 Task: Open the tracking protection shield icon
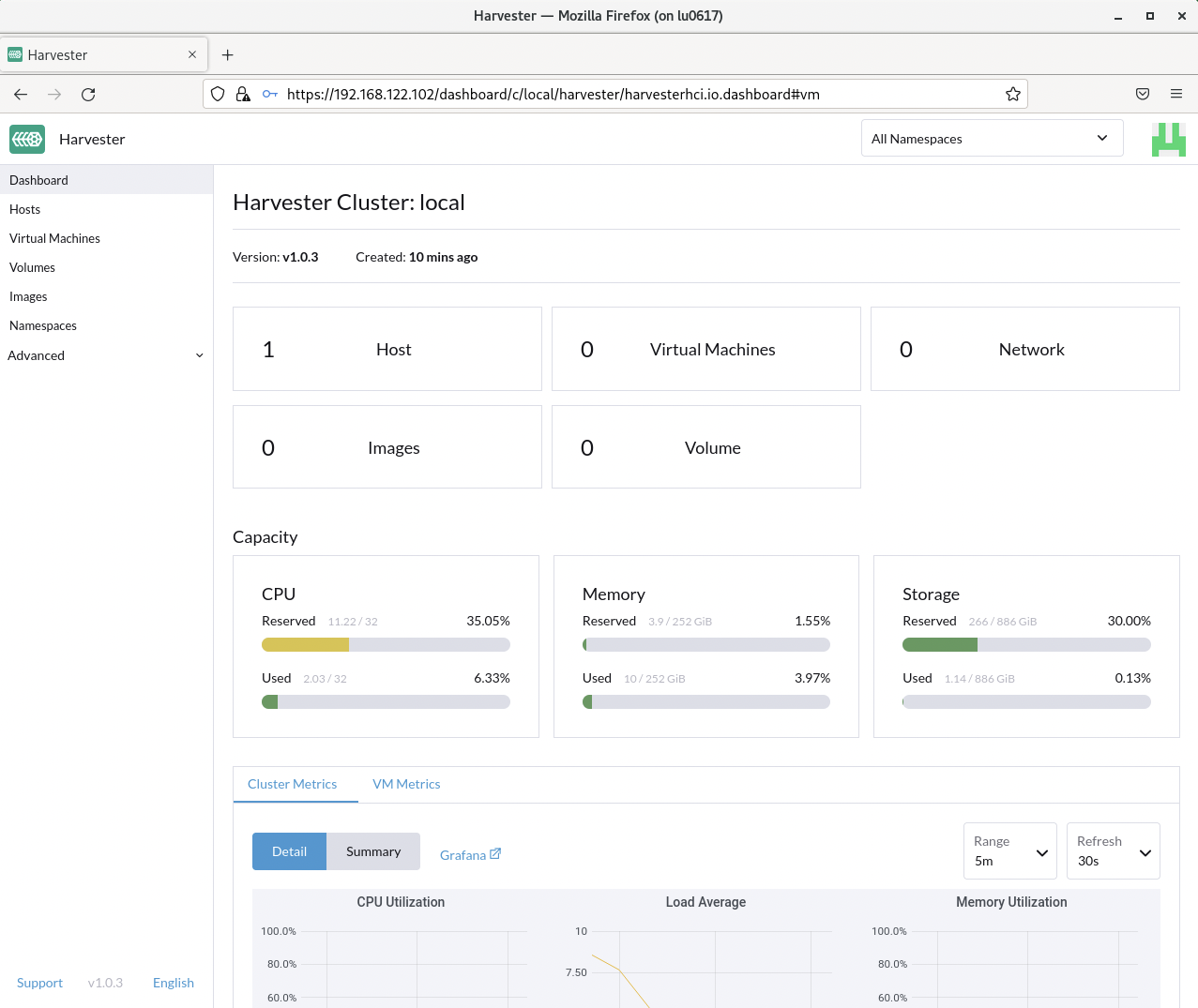point(218,94)
